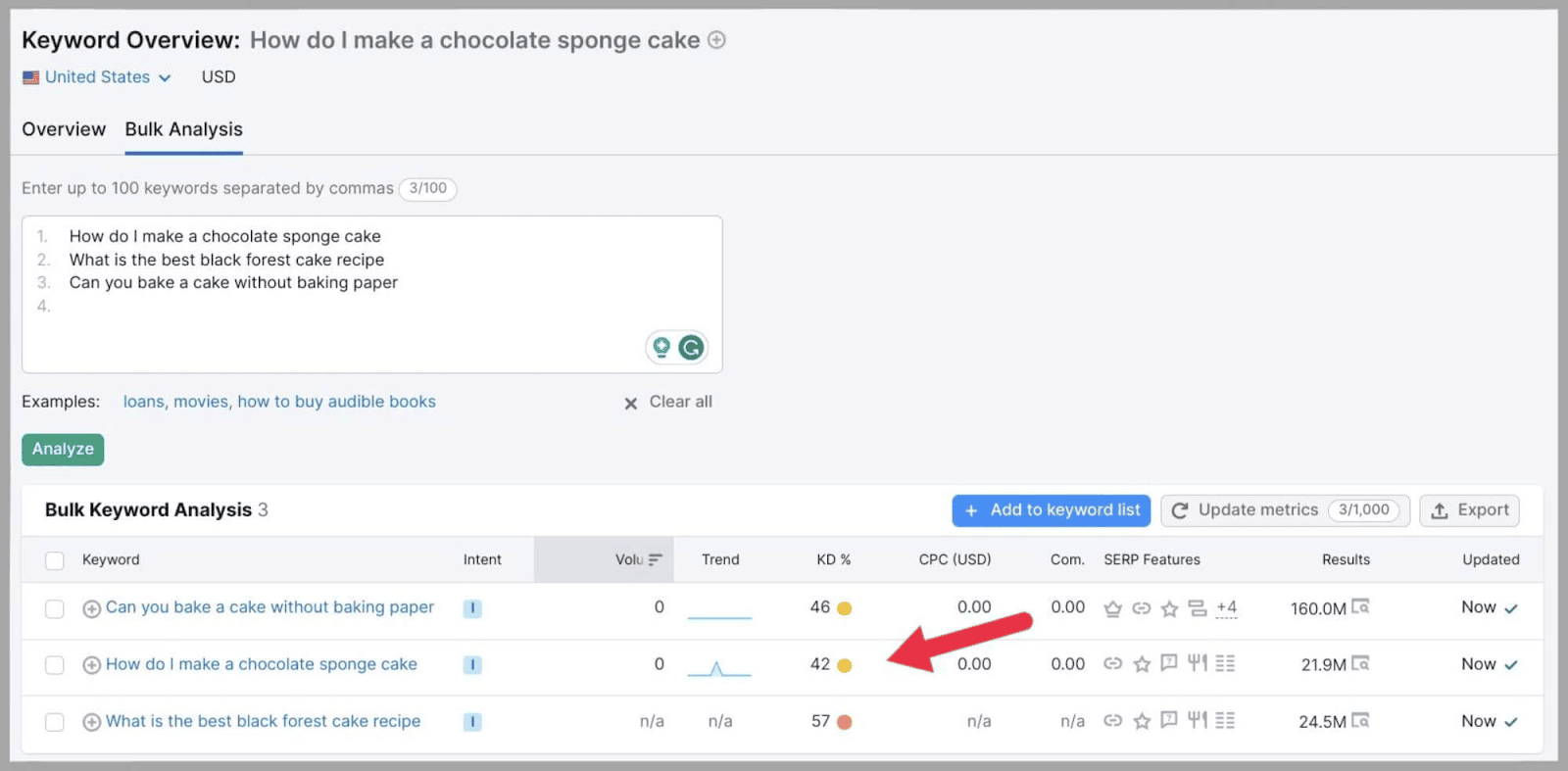Check the row for 'Can you bake a cake without baking paper'
The height and width of the screenshot is (771, 1568).
click(55, 608)
